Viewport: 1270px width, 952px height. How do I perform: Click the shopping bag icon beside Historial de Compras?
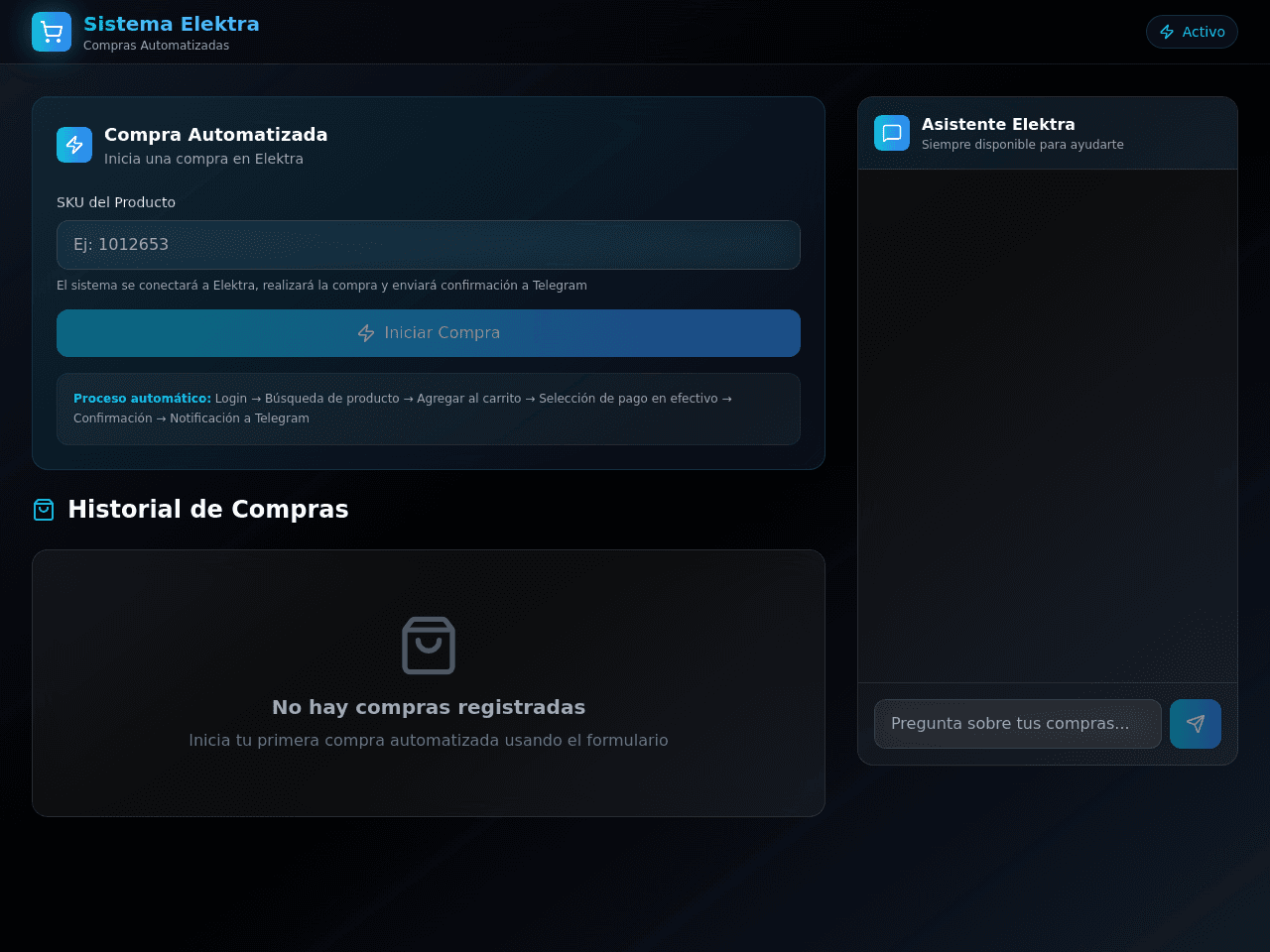point(44,510)
